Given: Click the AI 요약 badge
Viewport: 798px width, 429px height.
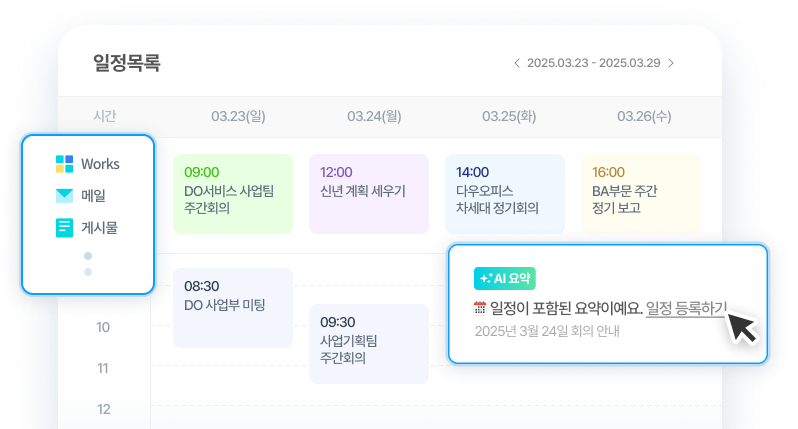Looking at the screenshot, I should pyautogui.click(x=506, y=278).
